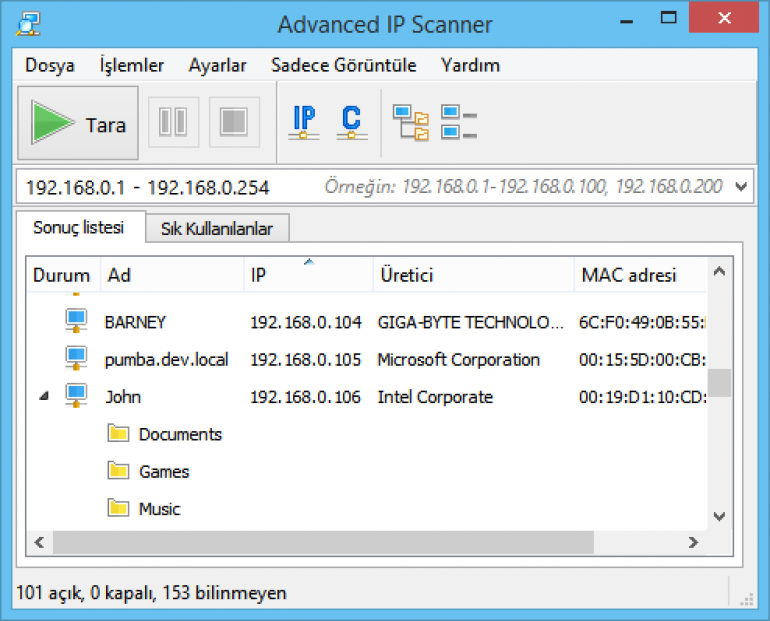Click the pause scan icon
Screen dimensions: 770x621
(173, 122)
